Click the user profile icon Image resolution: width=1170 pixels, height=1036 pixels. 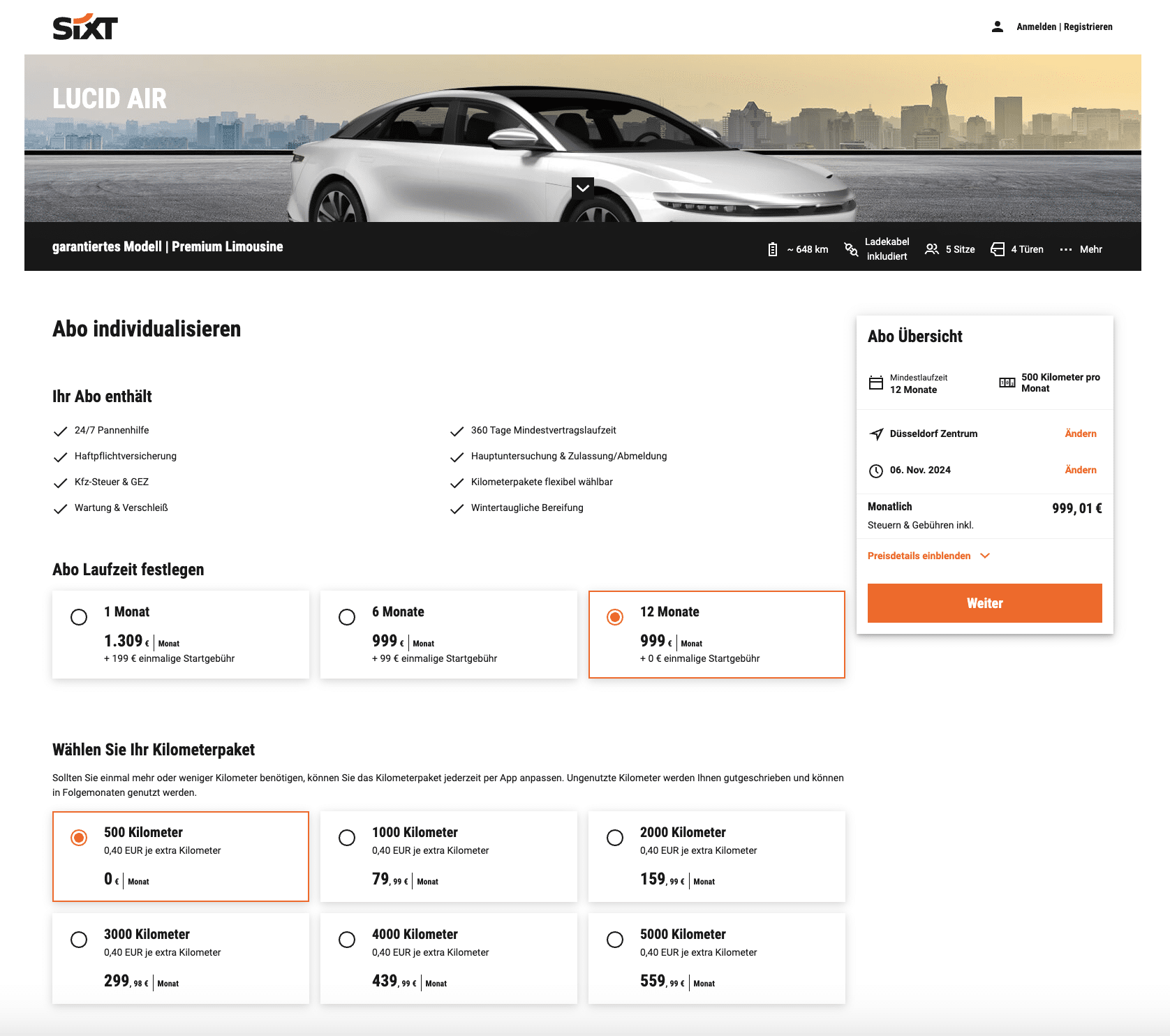(998, 27)
